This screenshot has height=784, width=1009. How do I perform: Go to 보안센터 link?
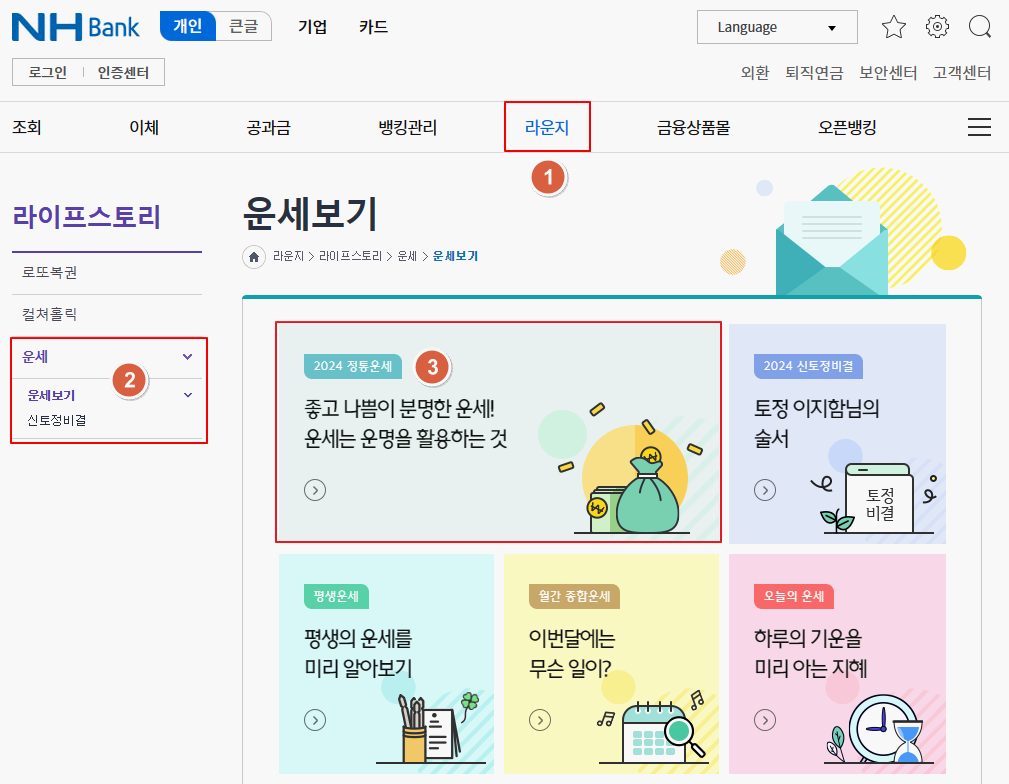click(888, 73)
